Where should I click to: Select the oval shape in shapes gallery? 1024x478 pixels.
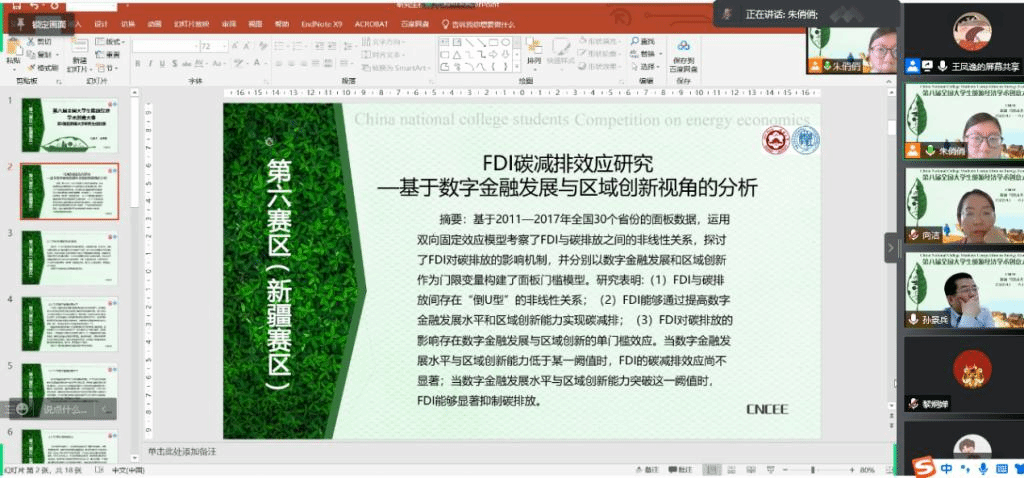click(x=505, y=42)
